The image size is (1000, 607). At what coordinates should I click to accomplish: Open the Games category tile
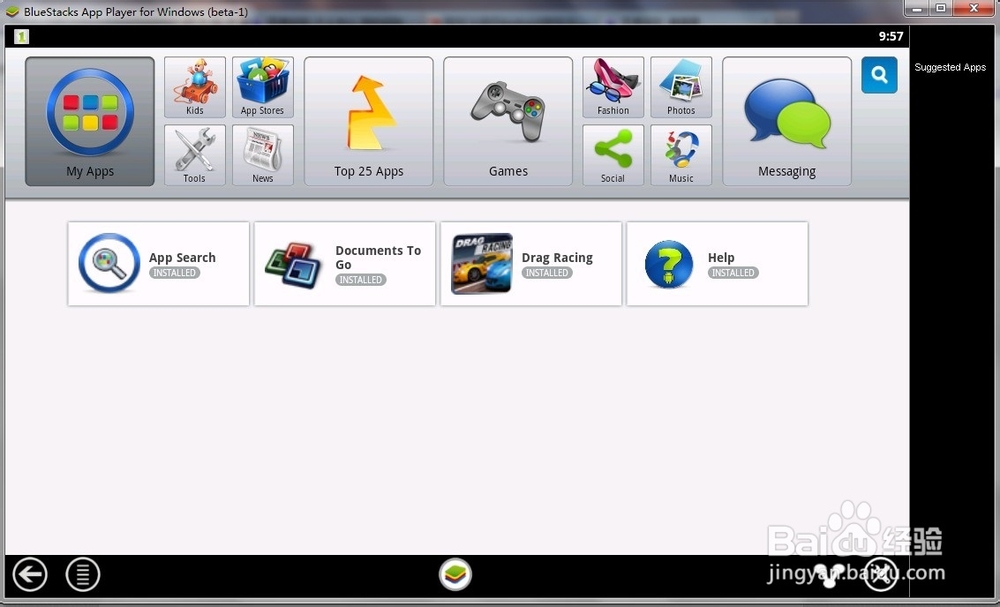[x=508, y=121]
